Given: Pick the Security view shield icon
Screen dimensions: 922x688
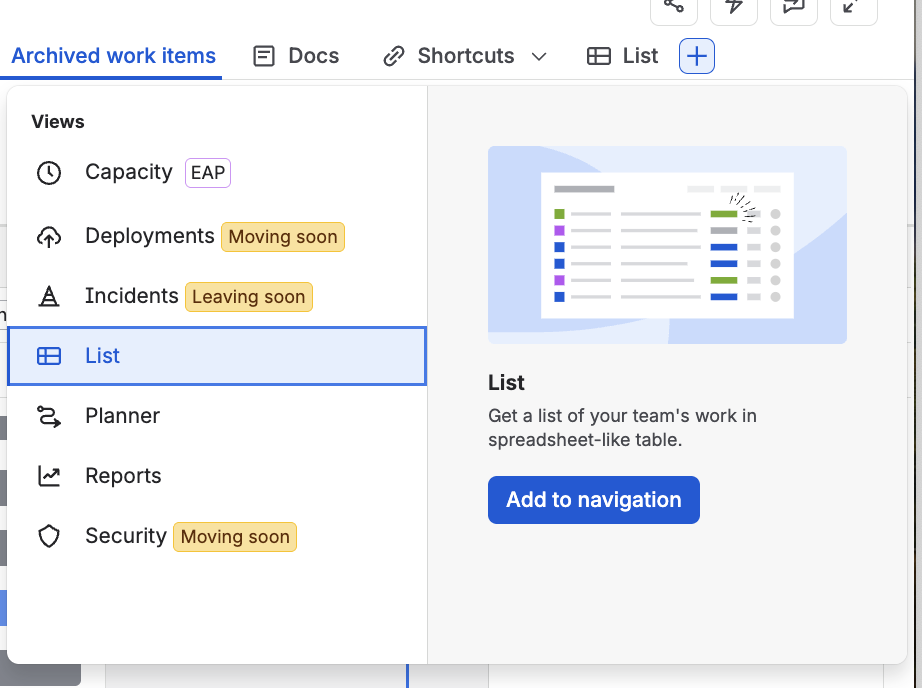Looking at the screenshot, I should pos(49,536).
